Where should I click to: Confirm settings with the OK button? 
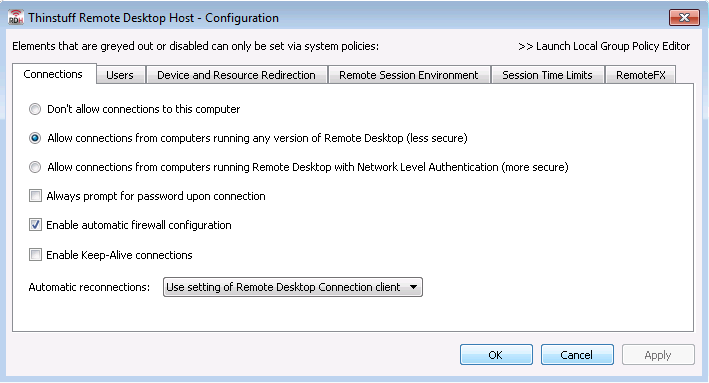[x=496, y=355]
